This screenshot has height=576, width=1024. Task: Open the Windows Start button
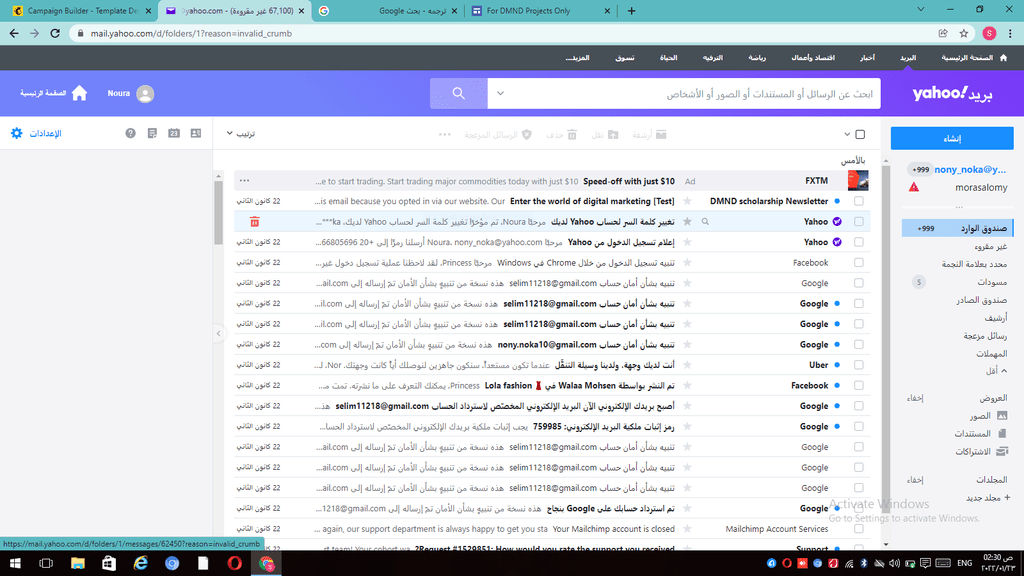pyautogui.click(x=15, y=563)
